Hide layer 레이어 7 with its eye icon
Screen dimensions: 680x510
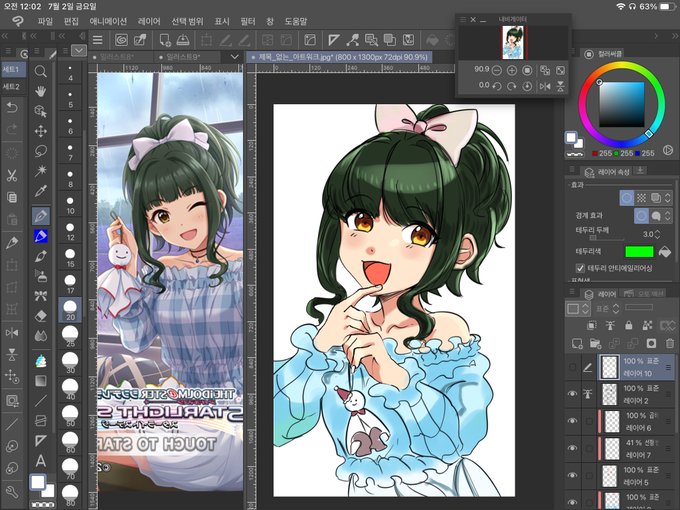click(x=572, y=448)
